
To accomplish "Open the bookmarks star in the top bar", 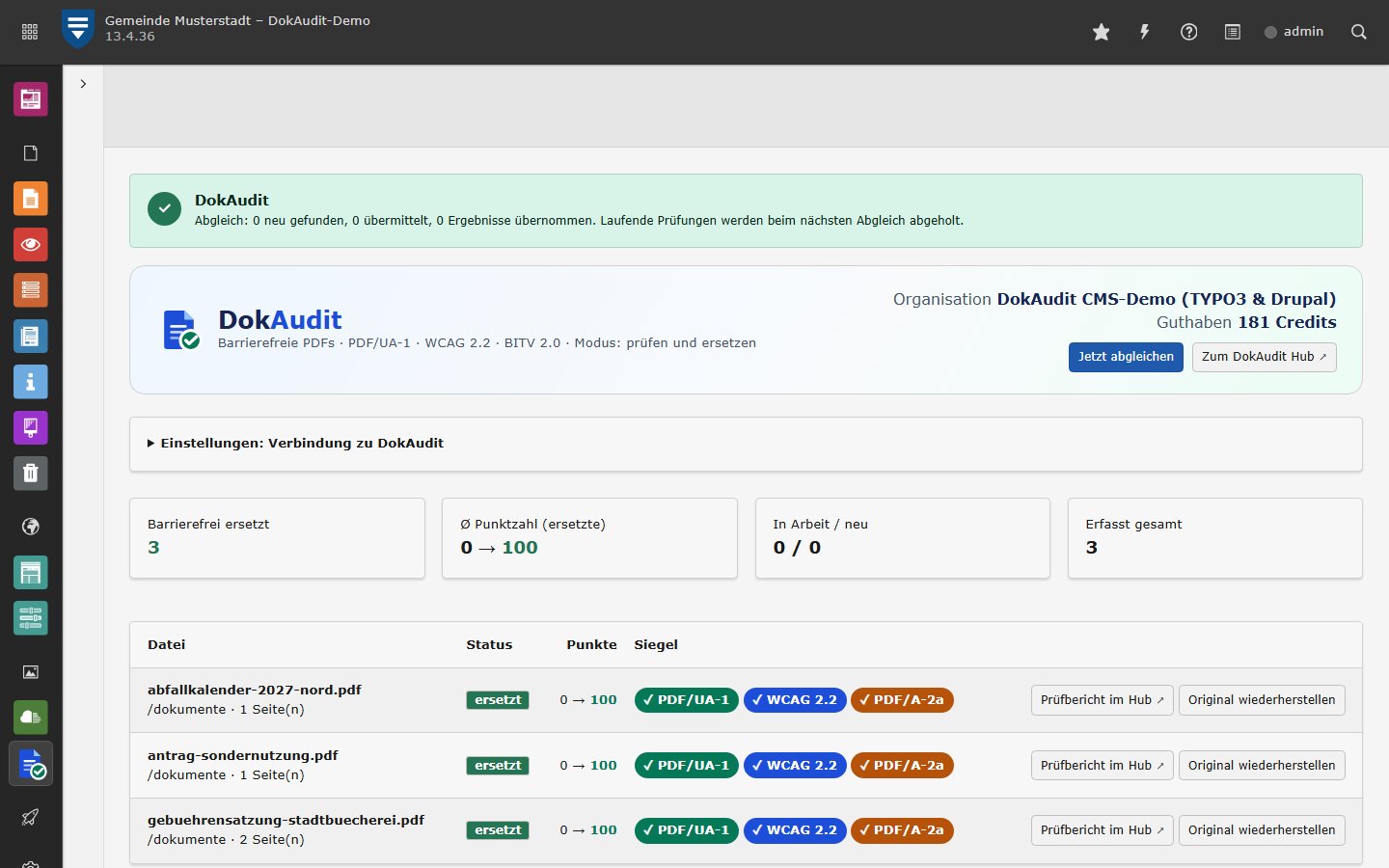I will (1101, 32).
